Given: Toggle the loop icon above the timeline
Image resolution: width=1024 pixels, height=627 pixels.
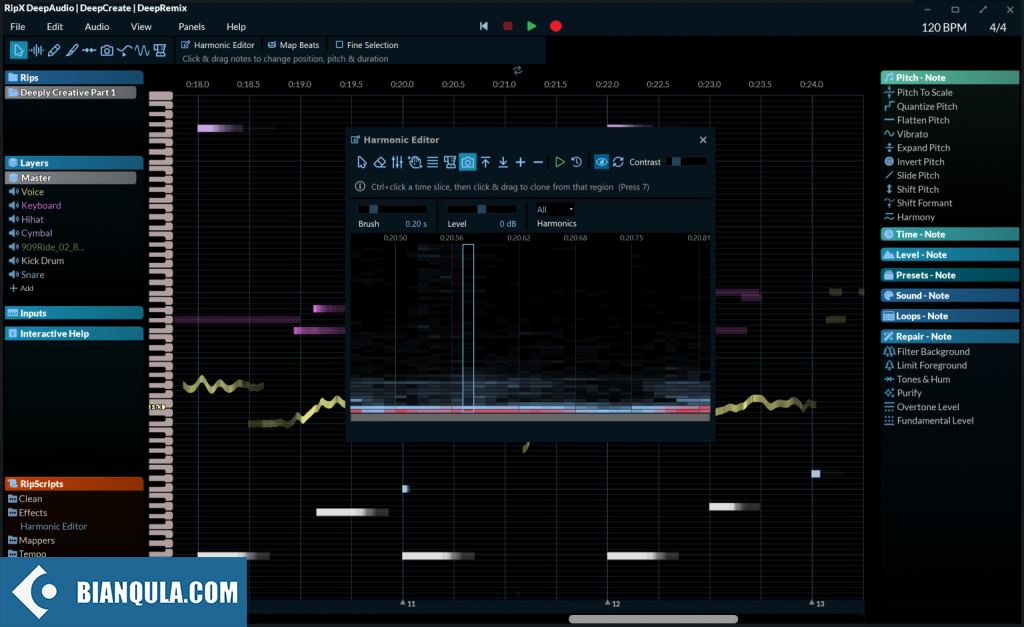Looking at the screenshot, I should click(x=517, y=70).
